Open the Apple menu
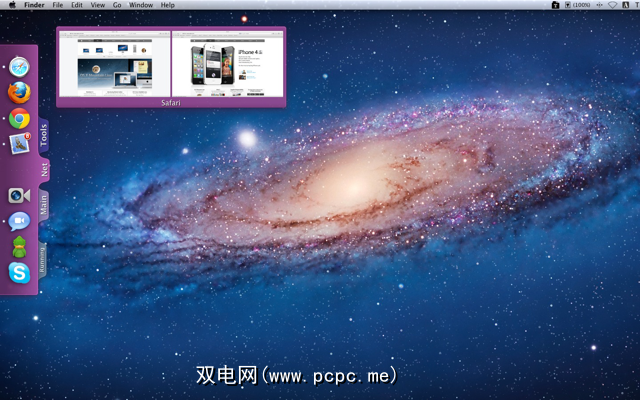 pyautogui.click(x=12, y=5)
